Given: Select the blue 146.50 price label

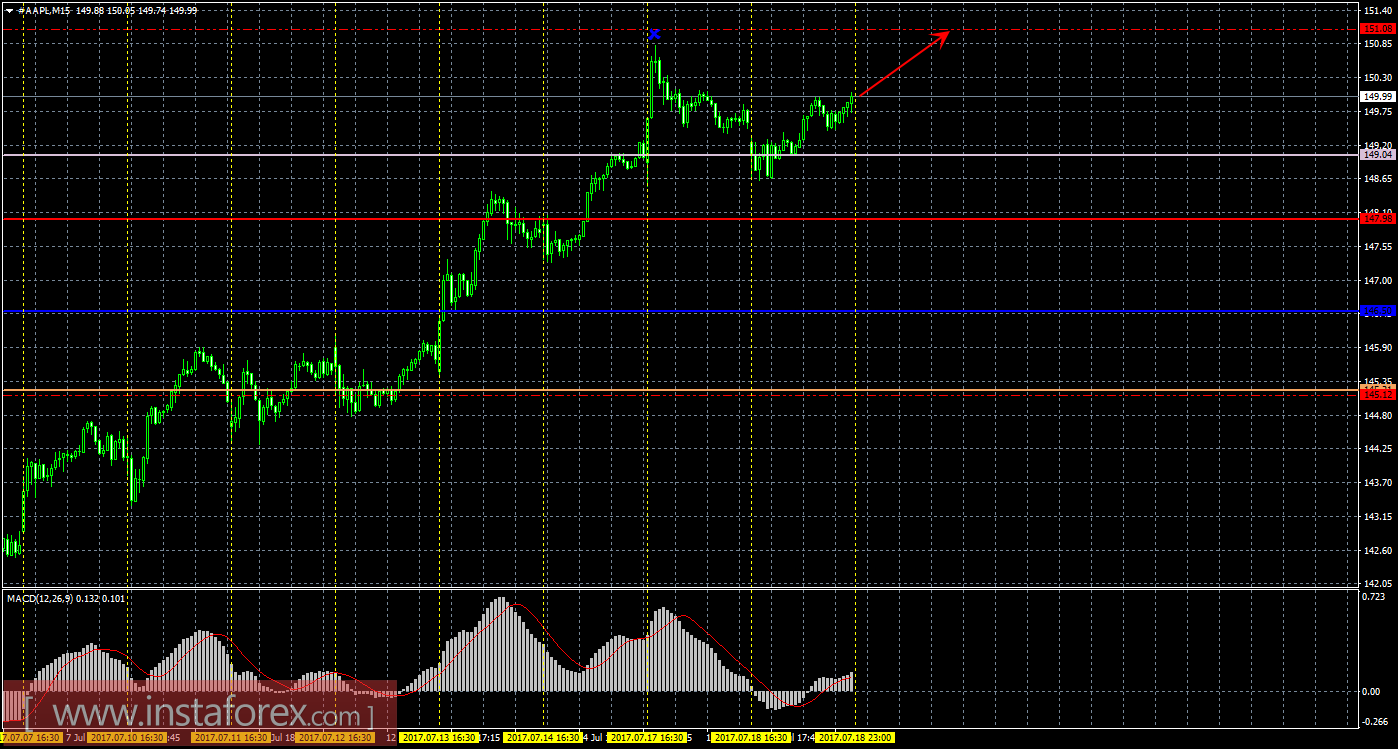Looking at the screenshot, I should coord(1378,311).
